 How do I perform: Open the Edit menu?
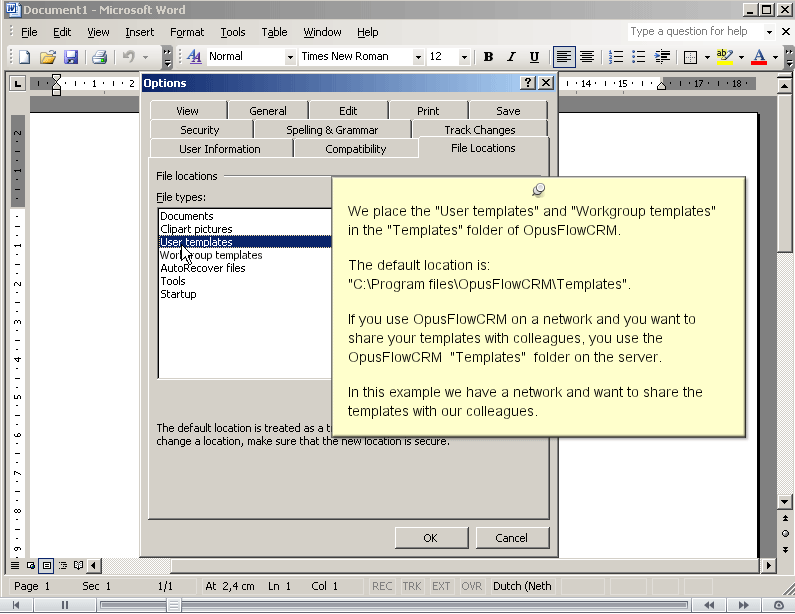pos(62,32)
